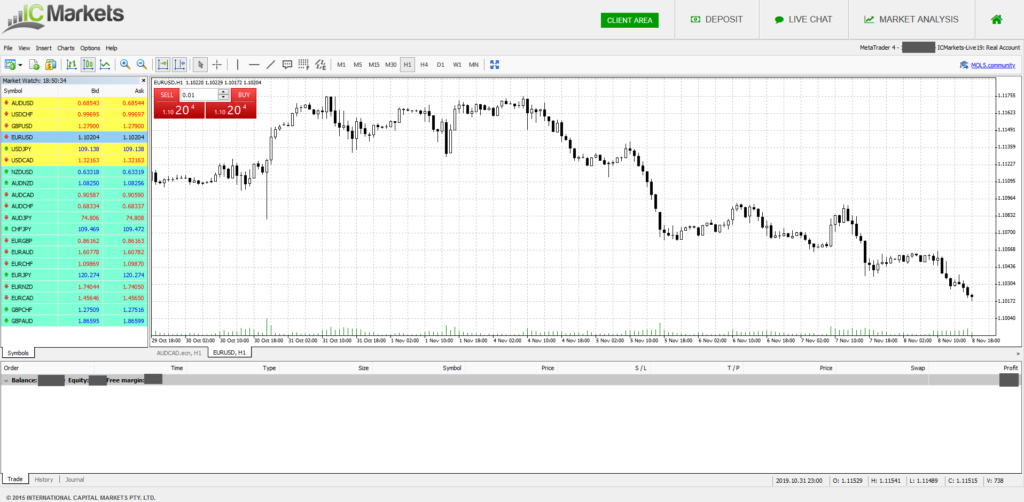Viewport: 1024px width, 502px height.
Task: Click the green home icon
Action: (997, 20)
